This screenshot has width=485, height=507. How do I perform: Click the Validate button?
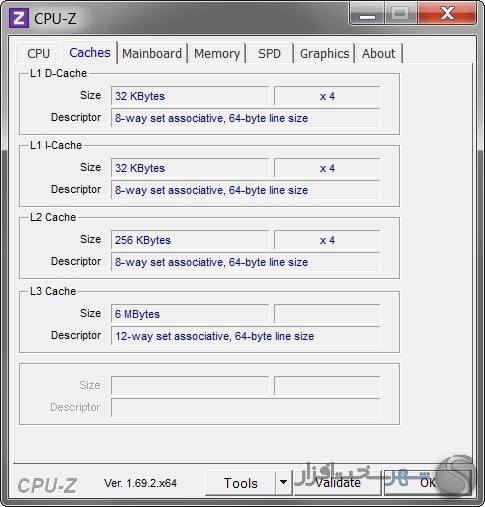click(x=337, y=483)
